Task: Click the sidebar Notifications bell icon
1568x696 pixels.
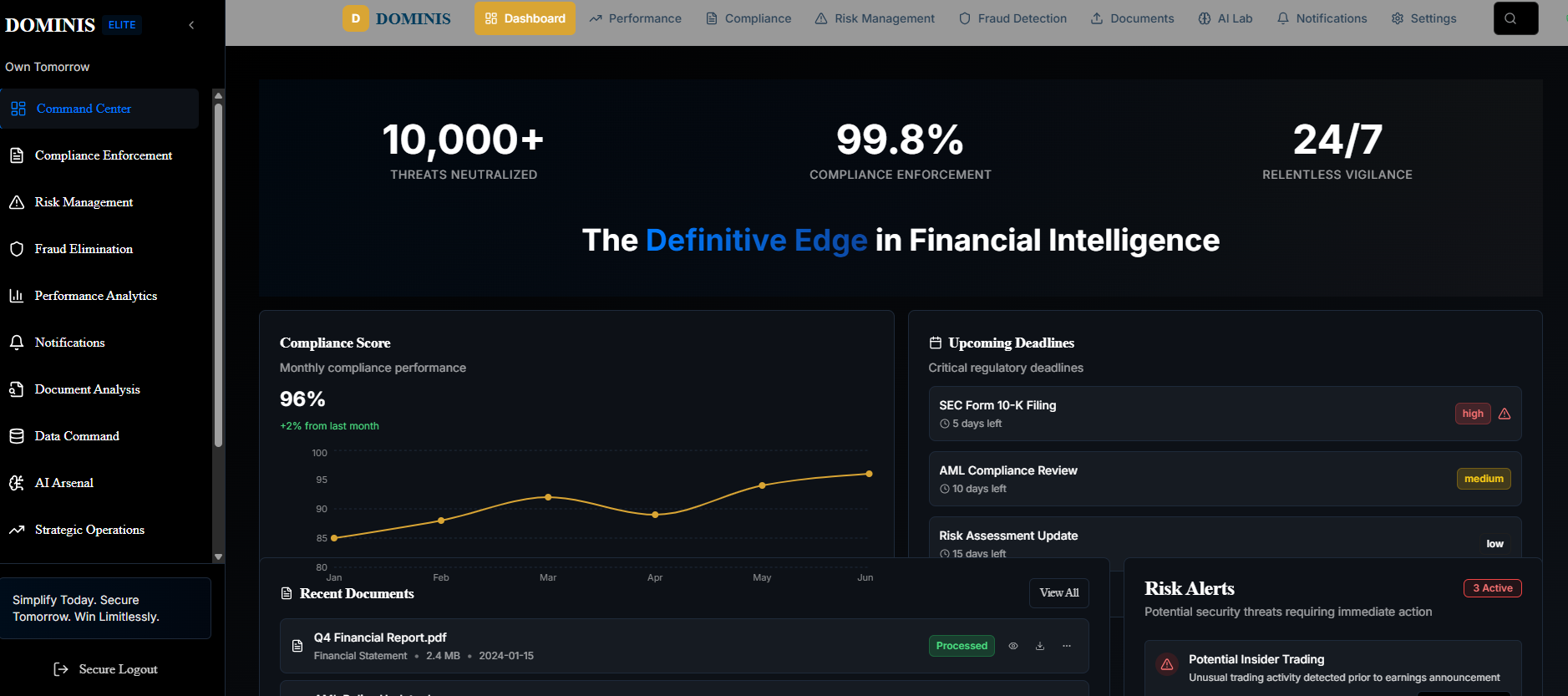Action: click(x=17, y=343)
